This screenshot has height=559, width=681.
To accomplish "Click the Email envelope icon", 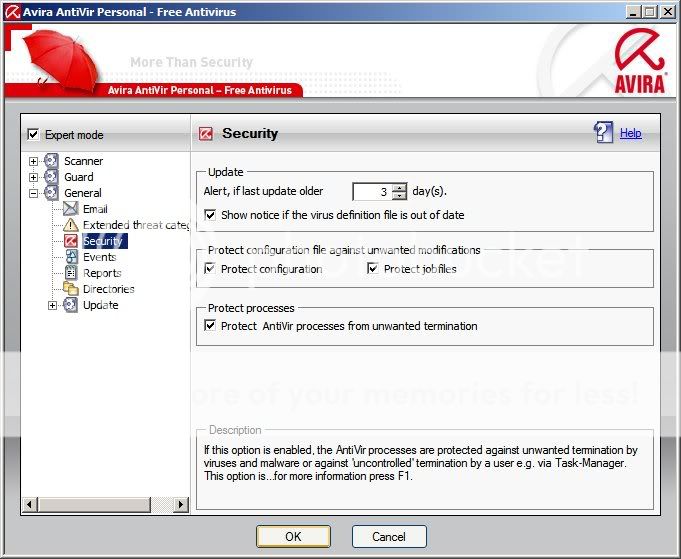I will point(70,209).
